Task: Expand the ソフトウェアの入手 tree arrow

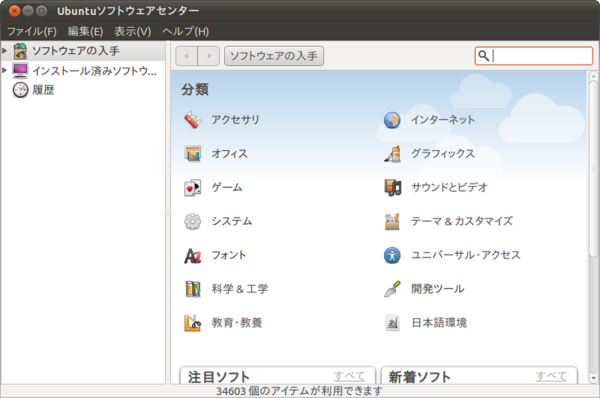Action: tap(5, 51)
